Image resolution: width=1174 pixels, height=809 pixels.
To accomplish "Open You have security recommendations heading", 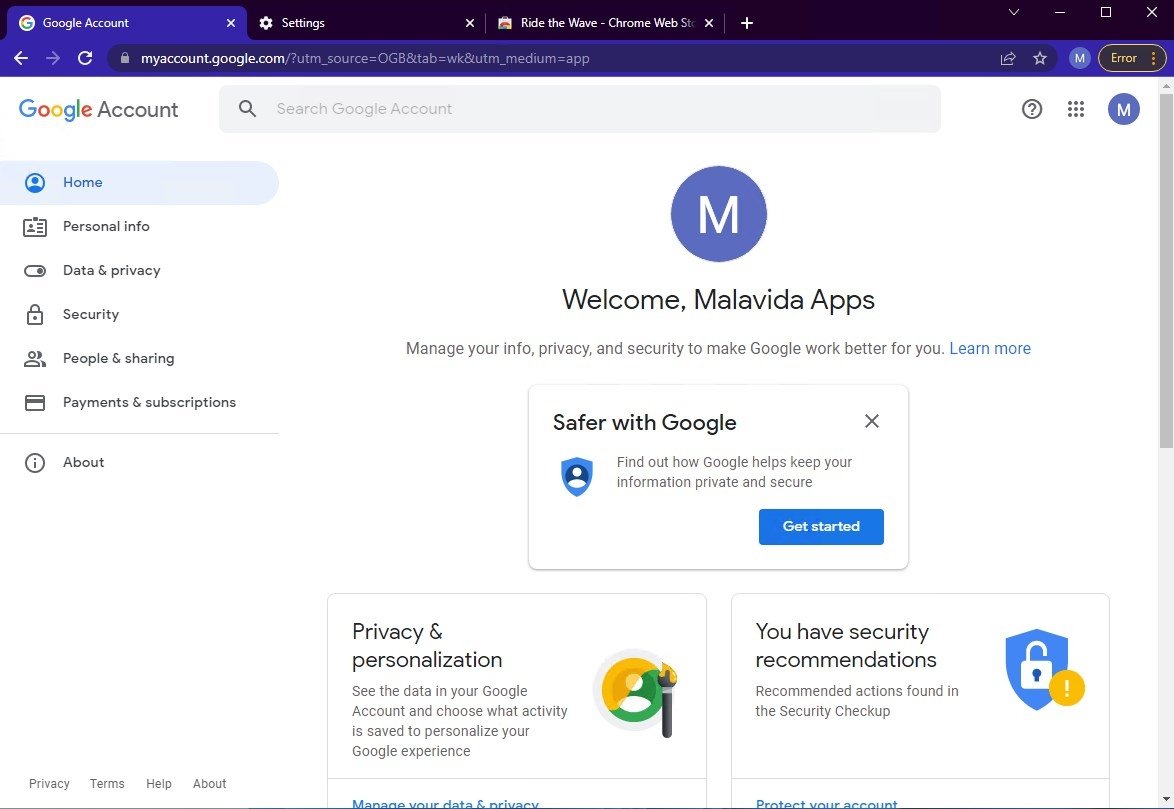I will point(845,646).
